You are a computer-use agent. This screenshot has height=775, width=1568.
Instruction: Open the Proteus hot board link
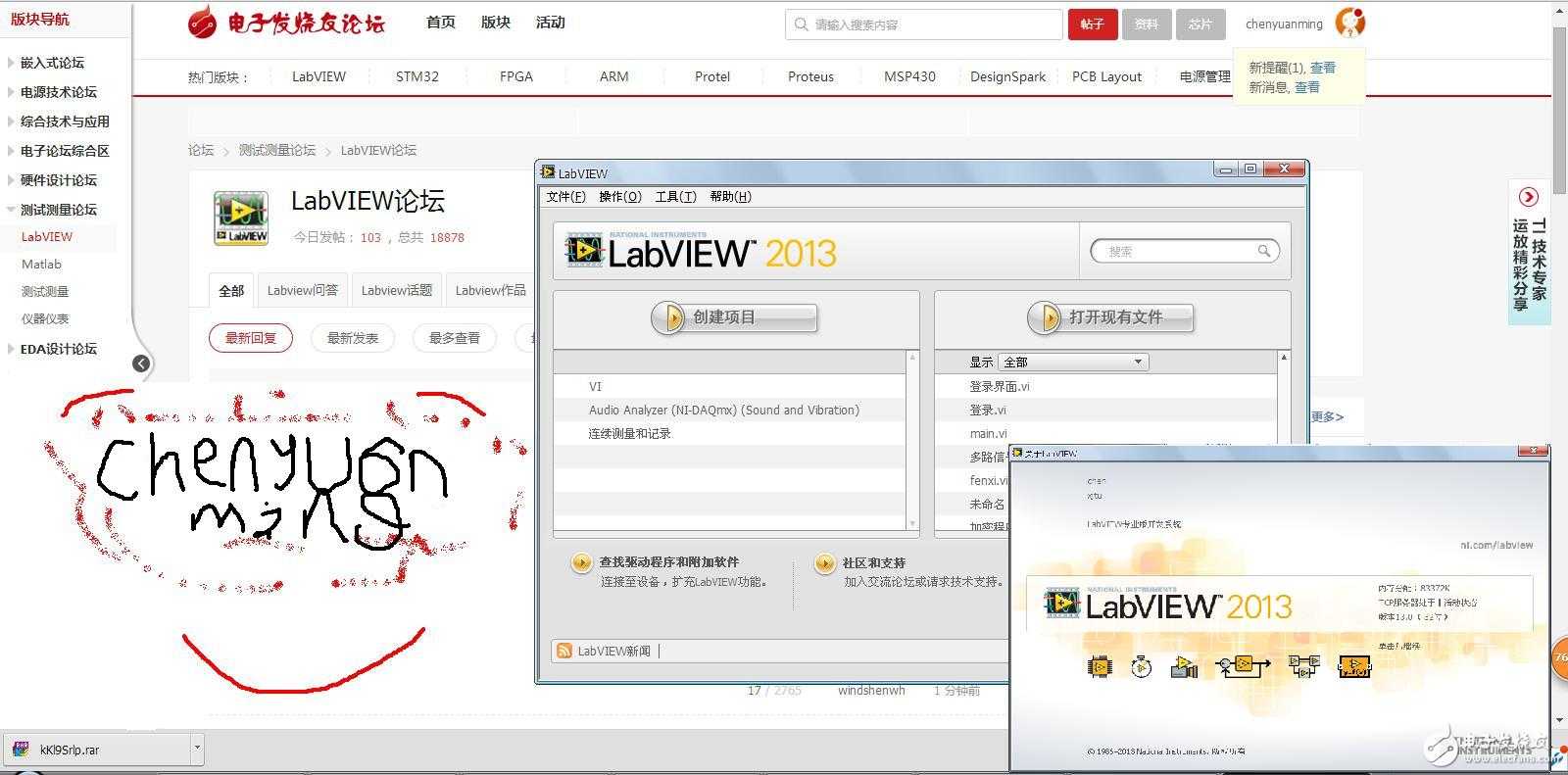(811, 76)
